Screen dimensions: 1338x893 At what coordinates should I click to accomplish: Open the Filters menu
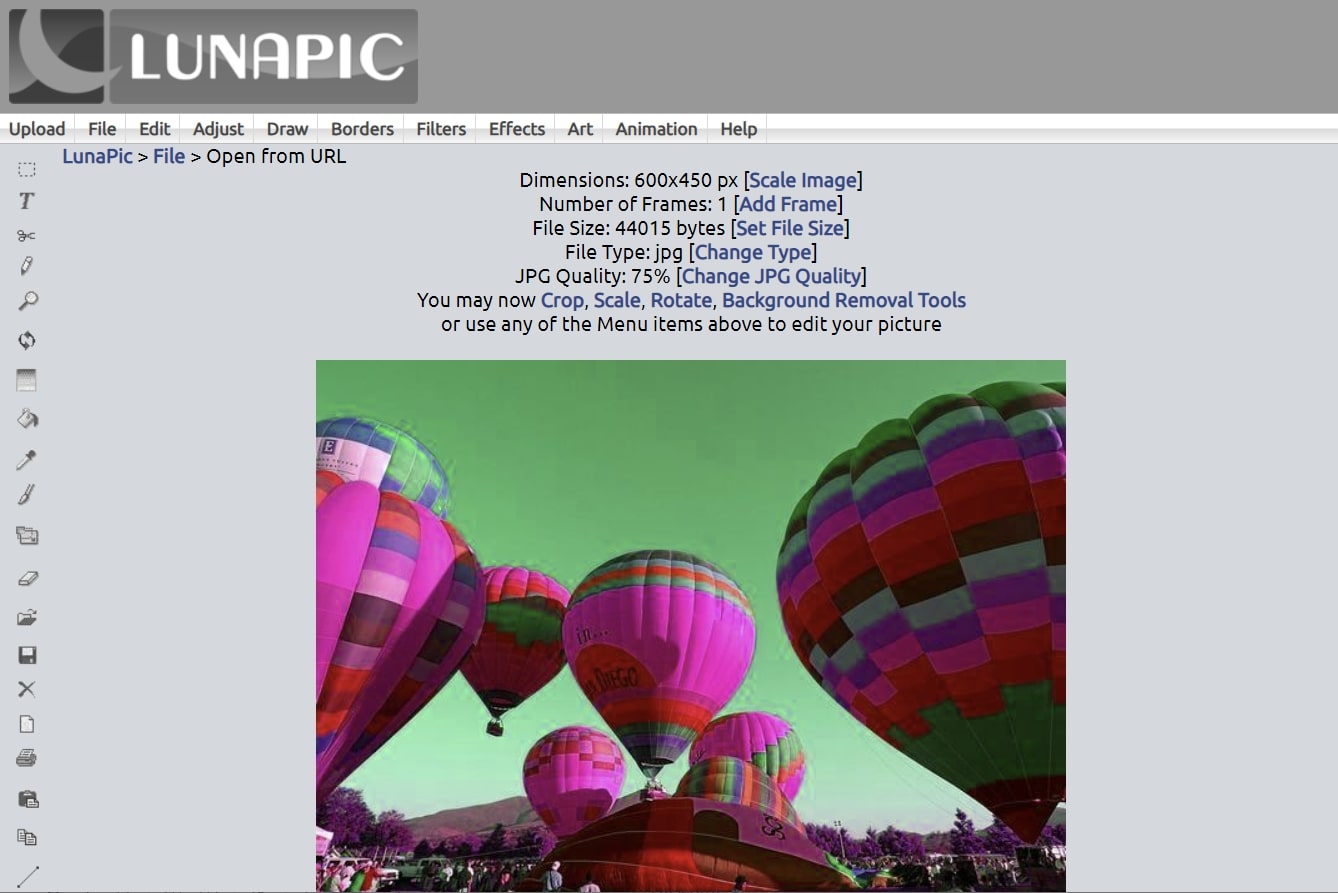coord(440,128)
